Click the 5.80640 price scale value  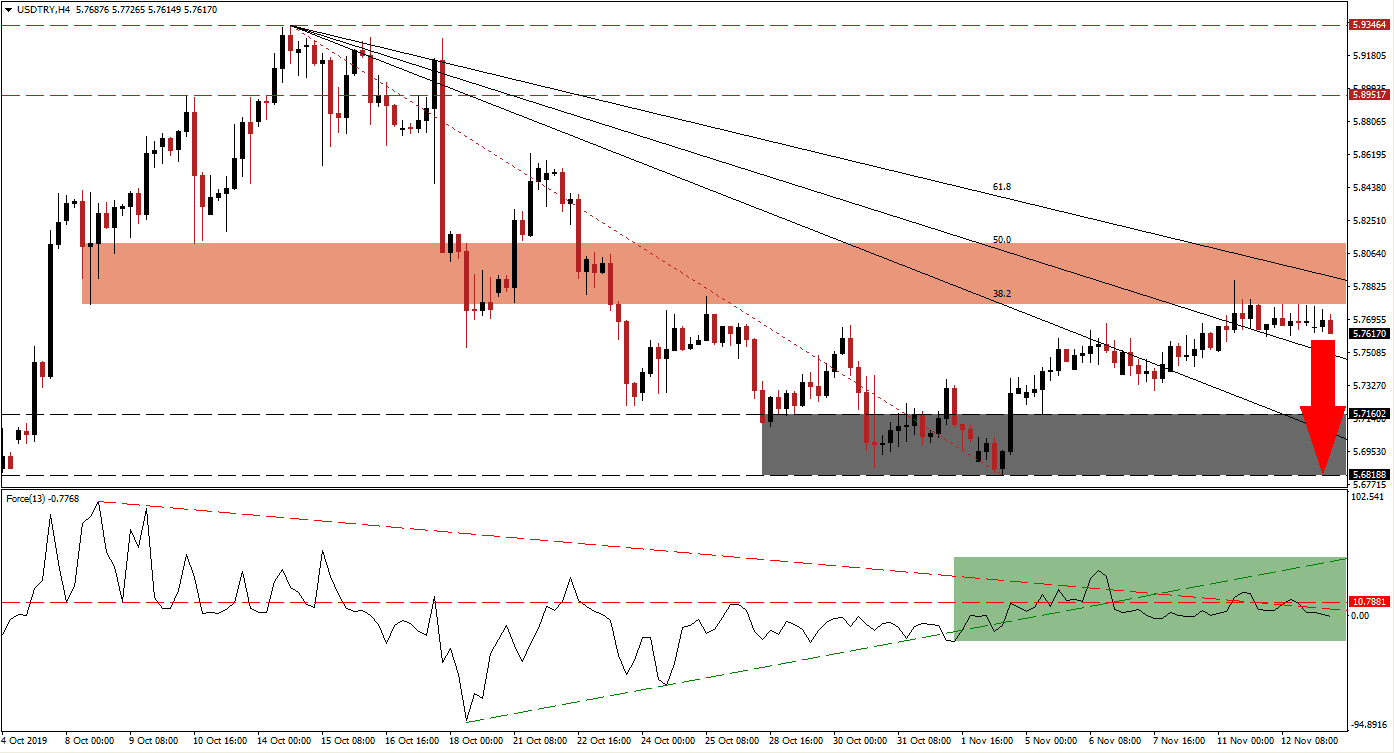pyautogui.click(x=1369, y=254)
